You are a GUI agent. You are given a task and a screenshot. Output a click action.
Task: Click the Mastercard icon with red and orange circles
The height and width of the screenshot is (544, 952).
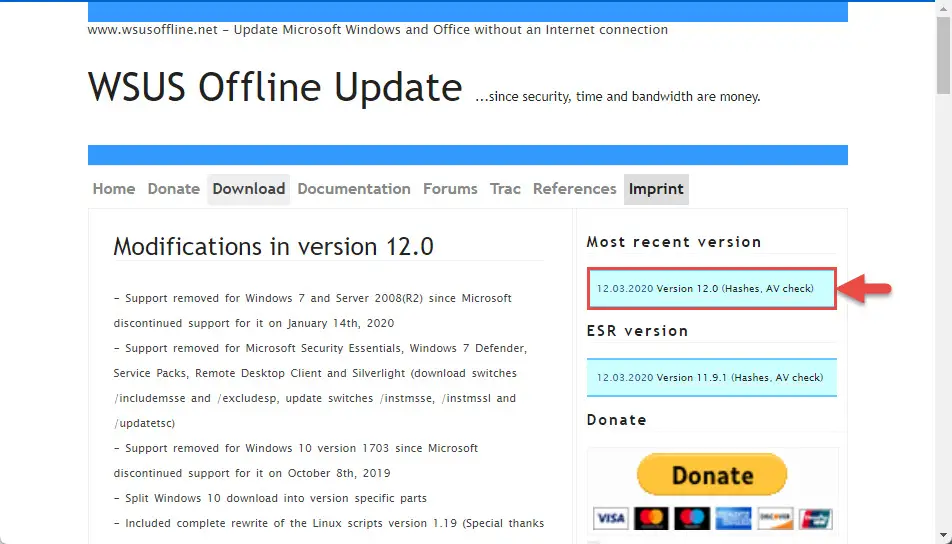651,518
